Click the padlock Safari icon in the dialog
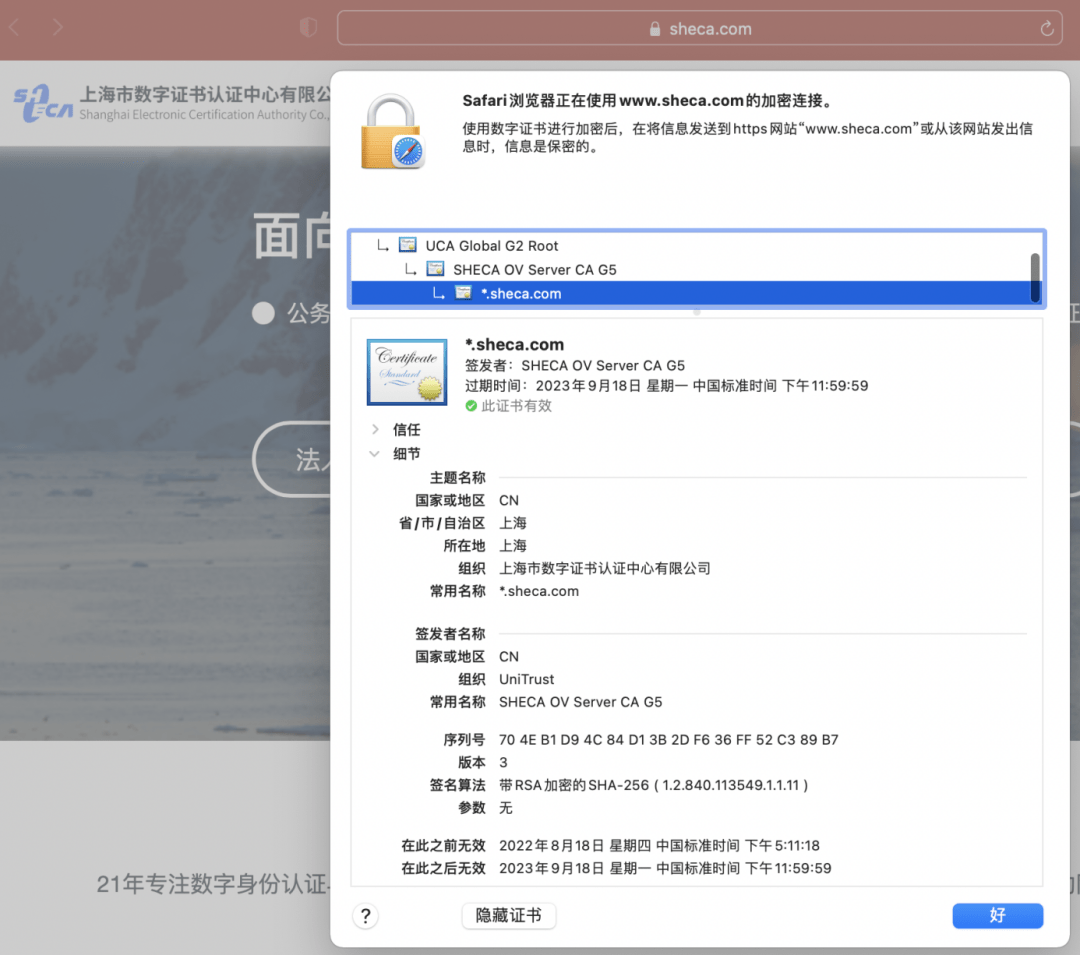The height and width of the screenshot is (955, 1080). 393,132
